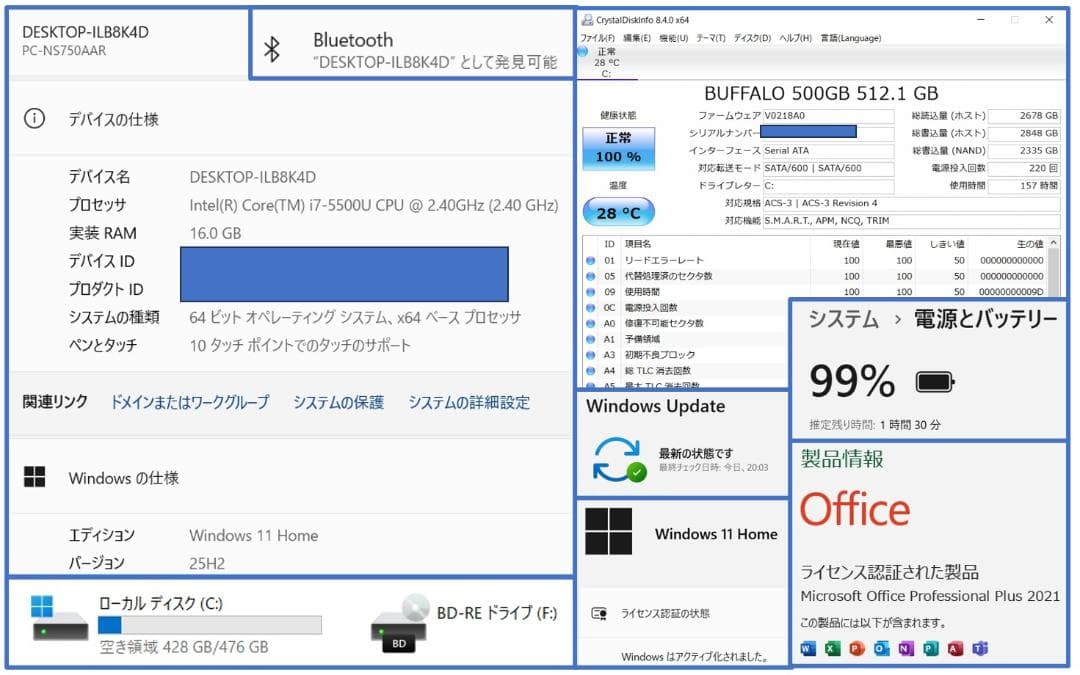The image size is (1080, 675).
Task: Click the status dot for 09 使用時間
Action: point(591,293)
